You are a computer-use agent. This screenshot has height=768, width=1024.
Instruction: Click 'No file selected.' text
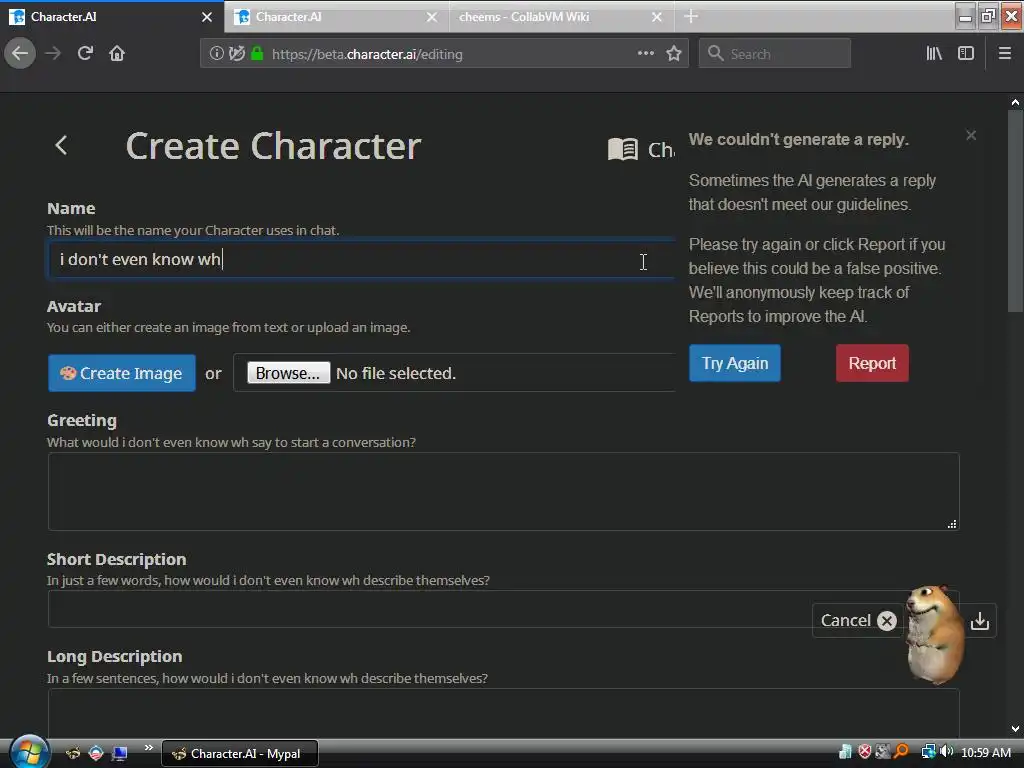(396, 373)
